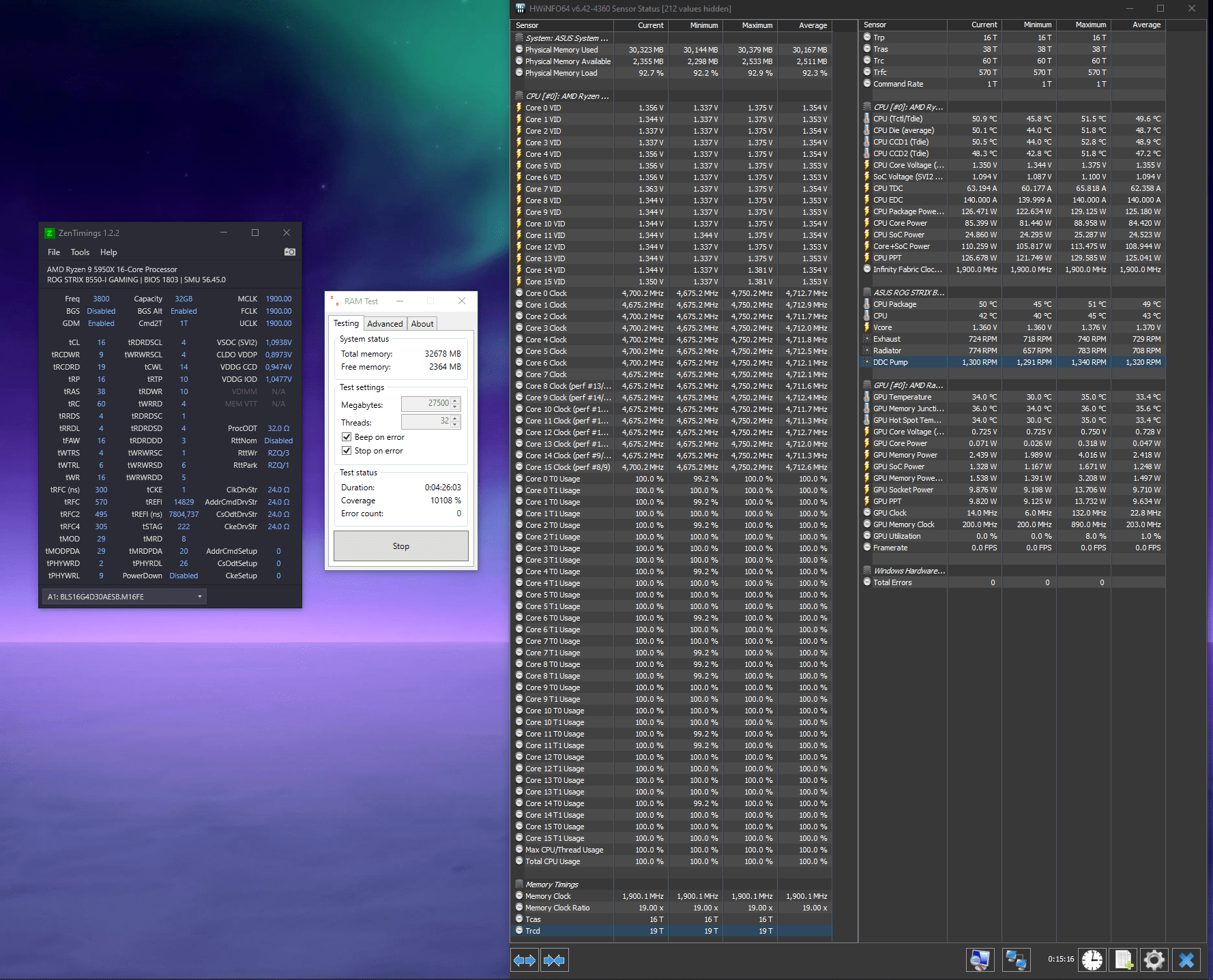
Task: Collapse the System: ASUS System sensor group
Action: tap(519, 38)
